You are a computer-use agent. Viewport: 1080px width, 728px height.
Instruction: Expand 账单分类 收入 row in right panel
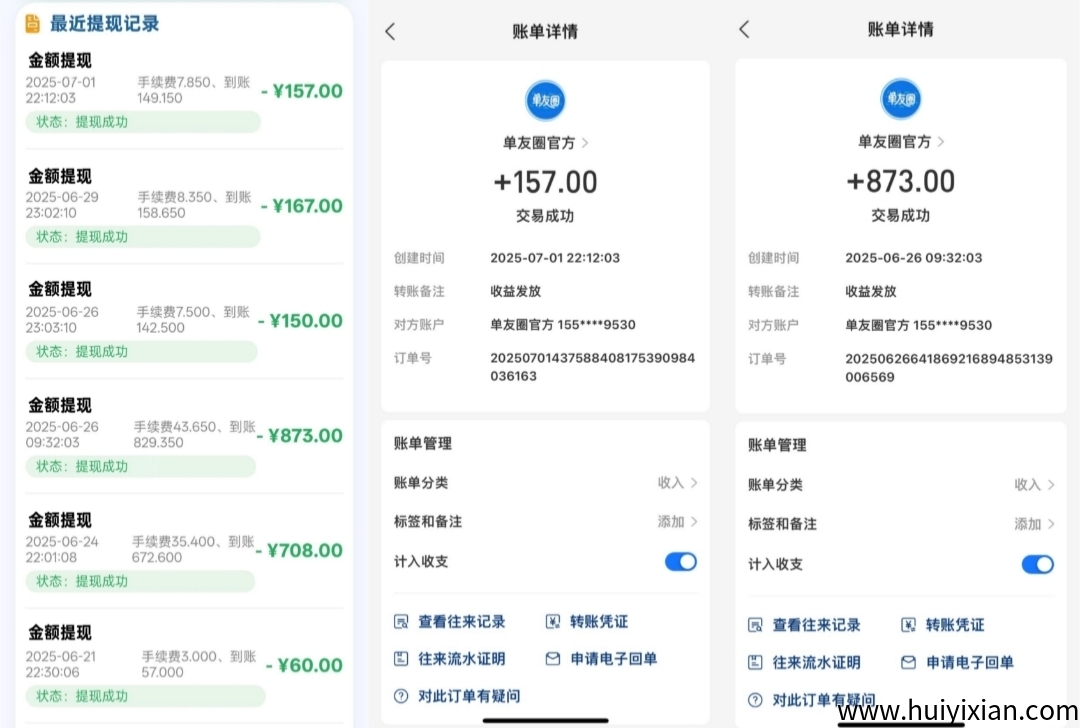[x=900, y=485]
